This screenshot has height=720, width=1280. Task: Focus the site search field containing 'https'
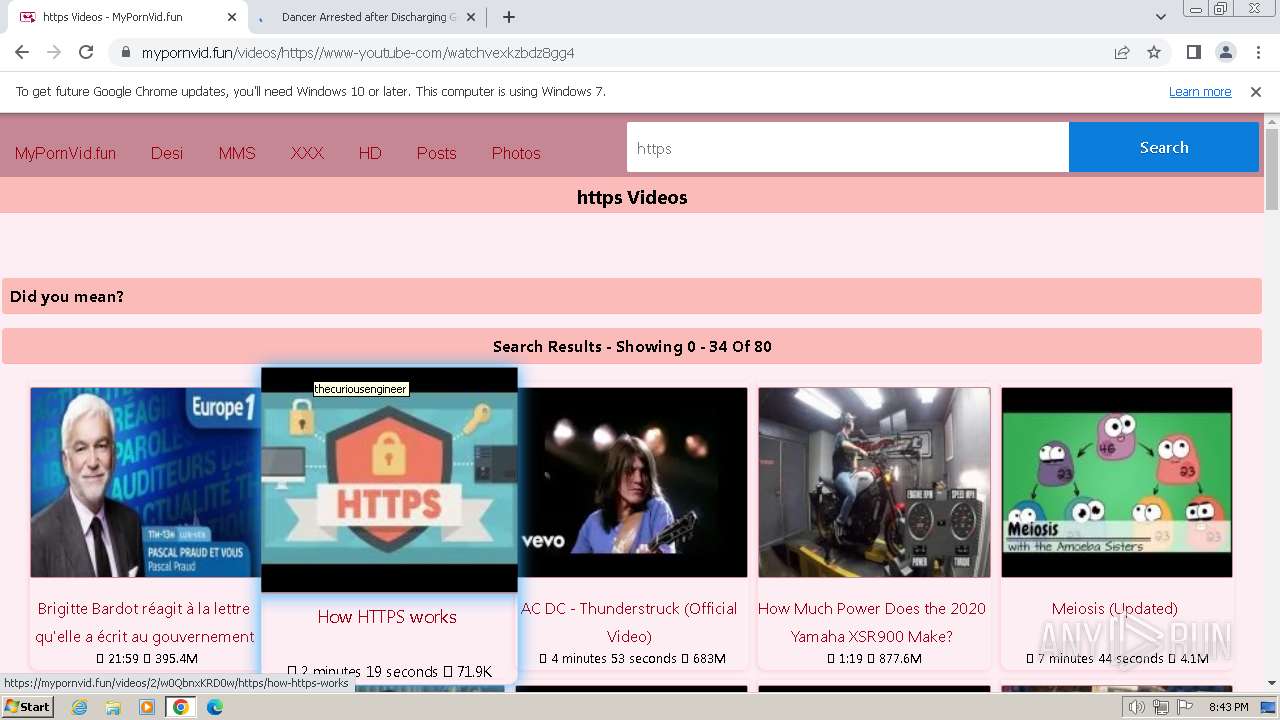pyautogui.click(x=848, y=147)
